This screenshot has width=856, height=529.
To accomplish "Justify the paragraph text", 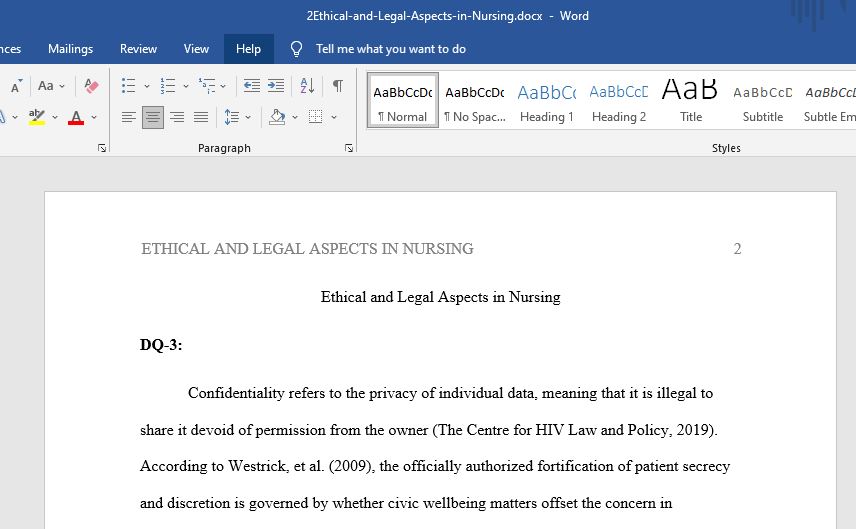I will 201,117.
